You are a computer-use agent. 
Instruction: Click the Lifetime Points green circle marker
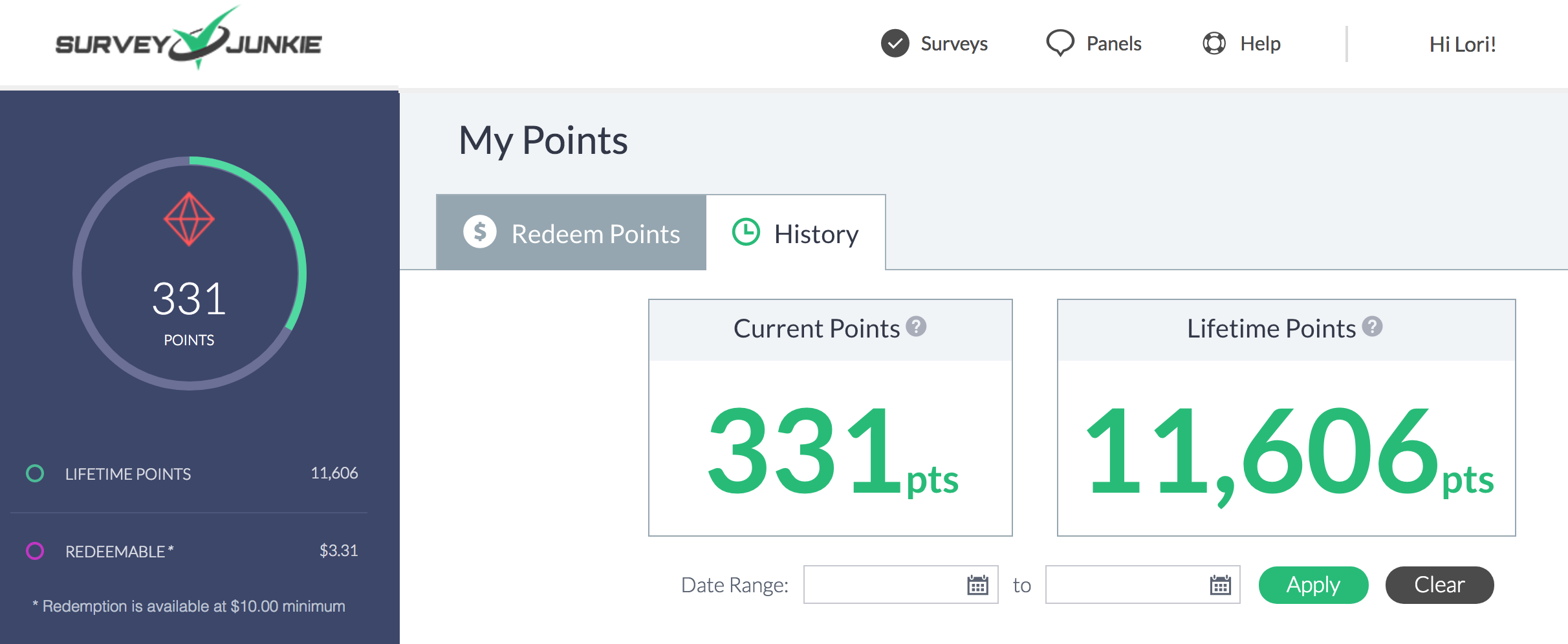(35, 474)
